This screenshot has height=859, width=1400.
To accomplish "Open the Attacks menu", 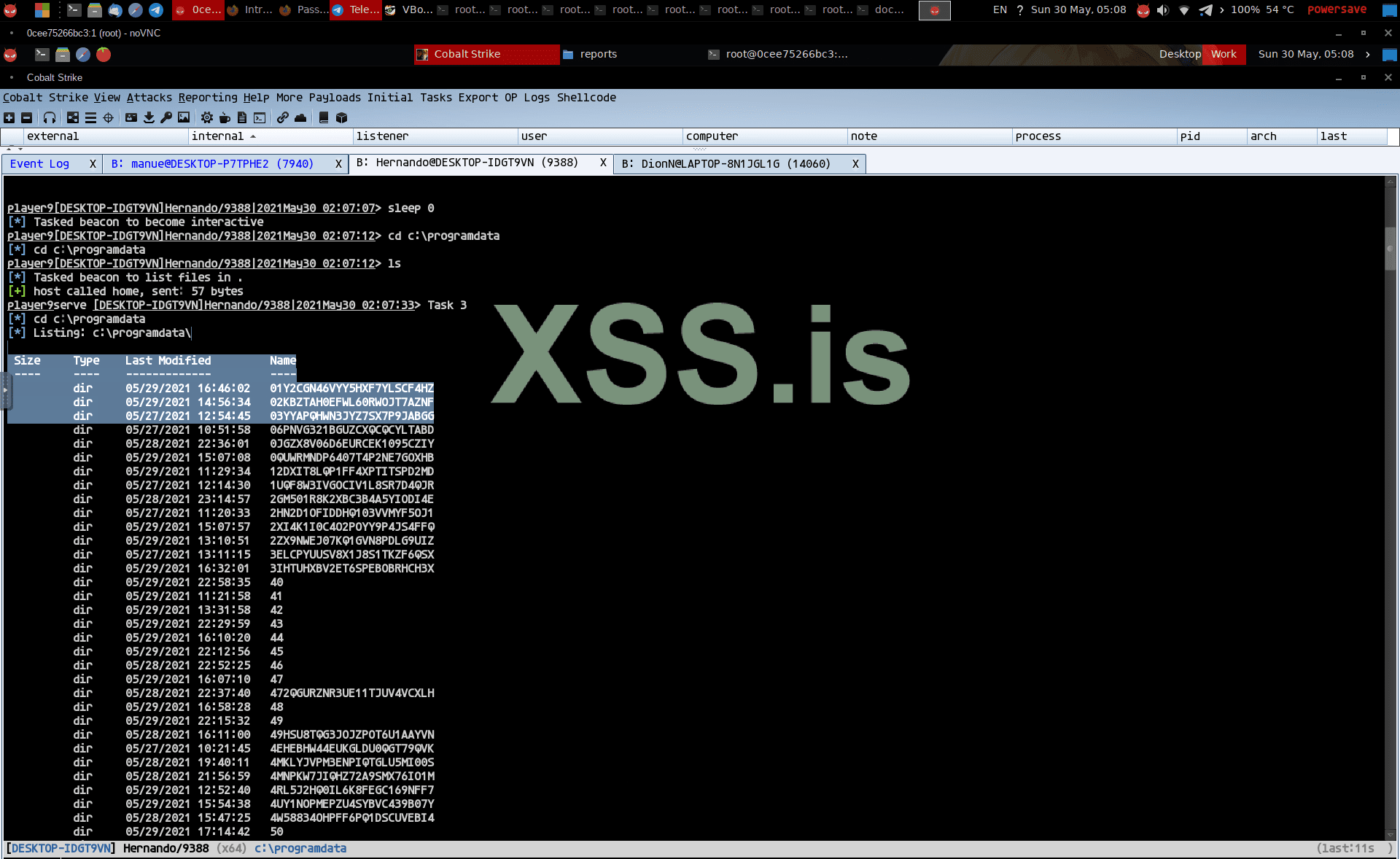I will click(x=149, y=98).
